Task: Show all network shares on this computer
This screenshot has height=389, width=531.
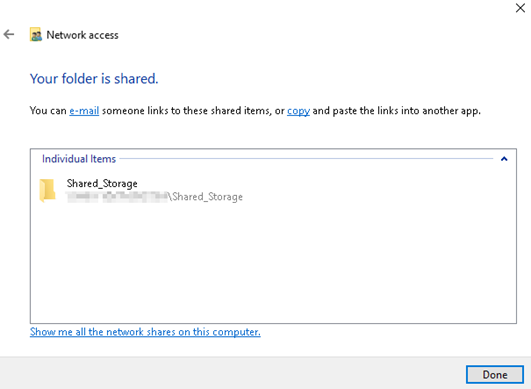Action: (145, 332)
